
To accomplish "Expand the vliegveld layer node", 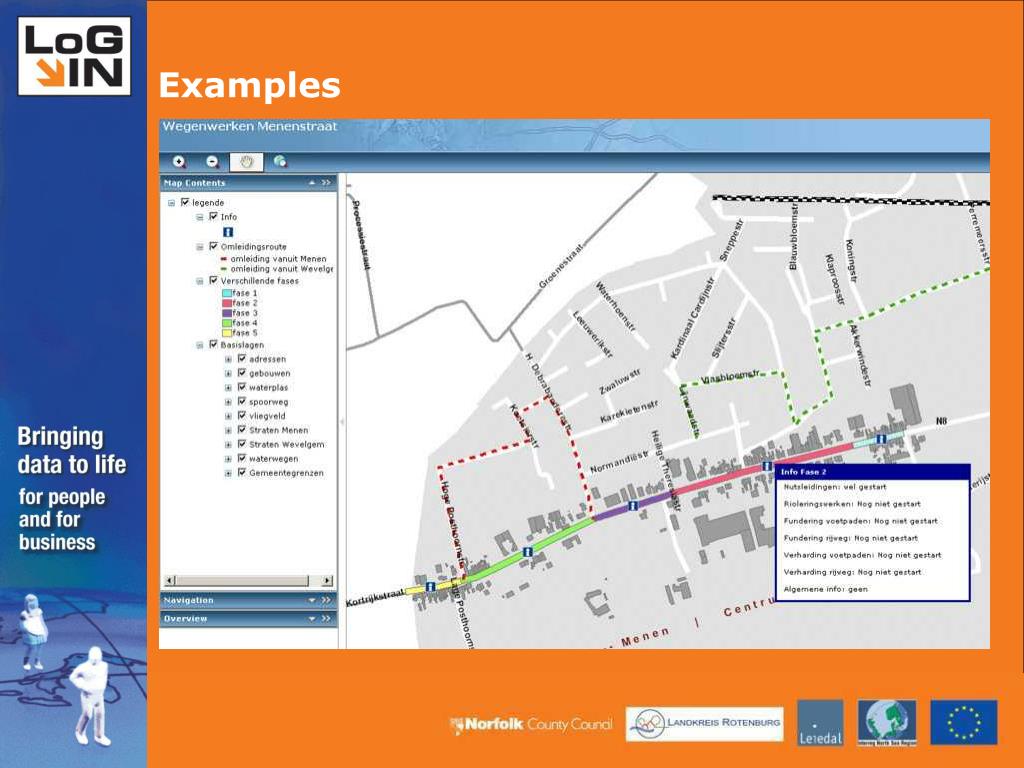I will click(229, 416).
